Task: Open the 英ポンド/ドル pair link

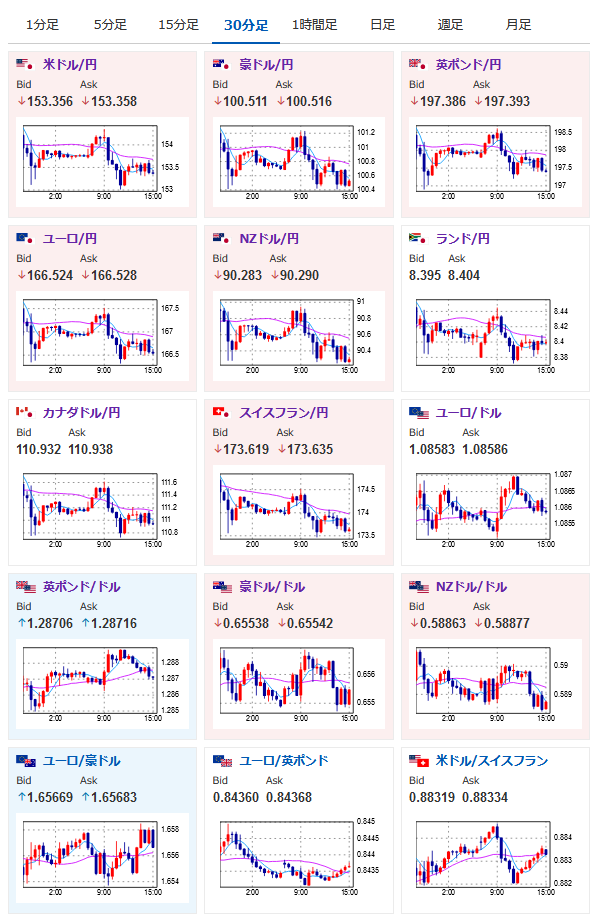Action: 81,587
